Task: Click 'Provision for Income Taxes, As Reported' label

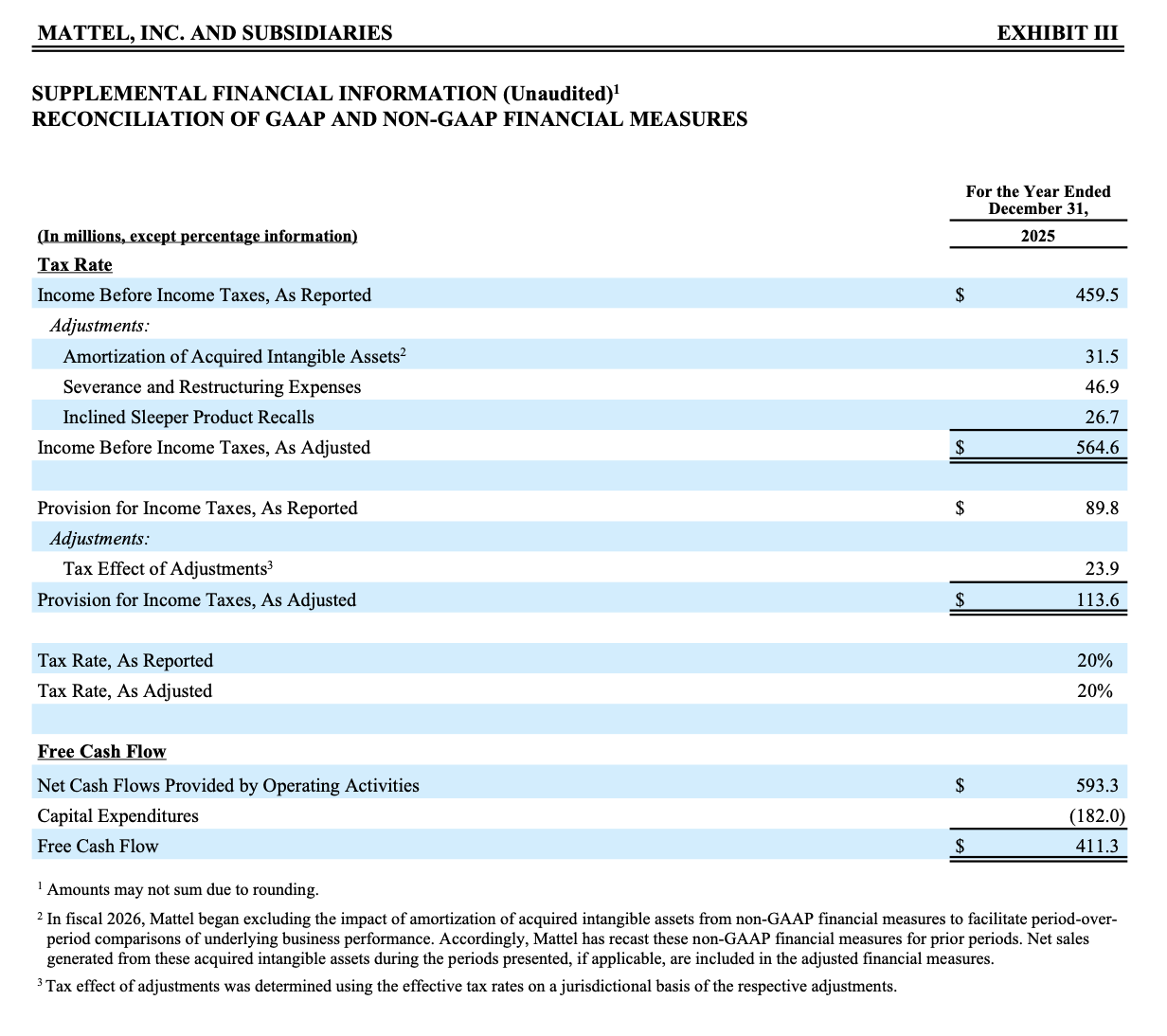Action: coord(197,509)
